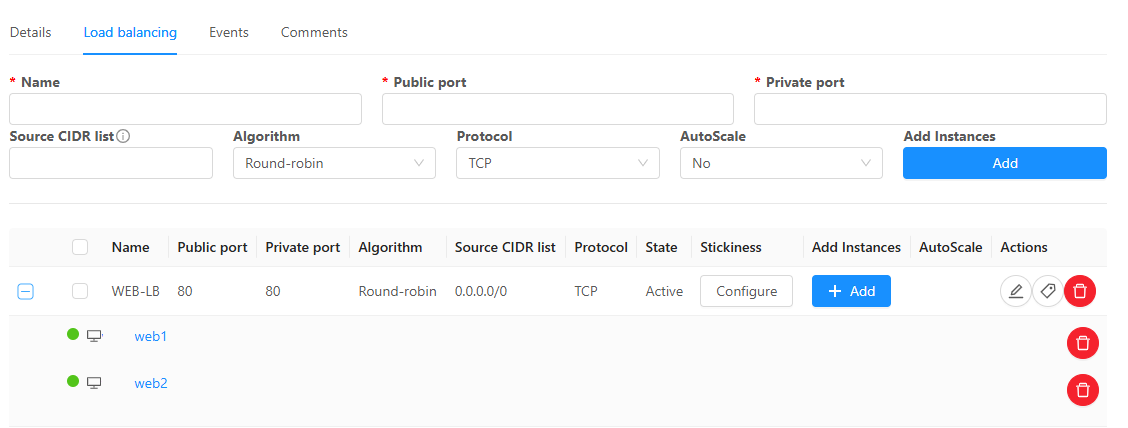Click the monitor icon next to web2
This screenshot has height=428, width=1128.
pyautogui.click(x=95, y=382)
